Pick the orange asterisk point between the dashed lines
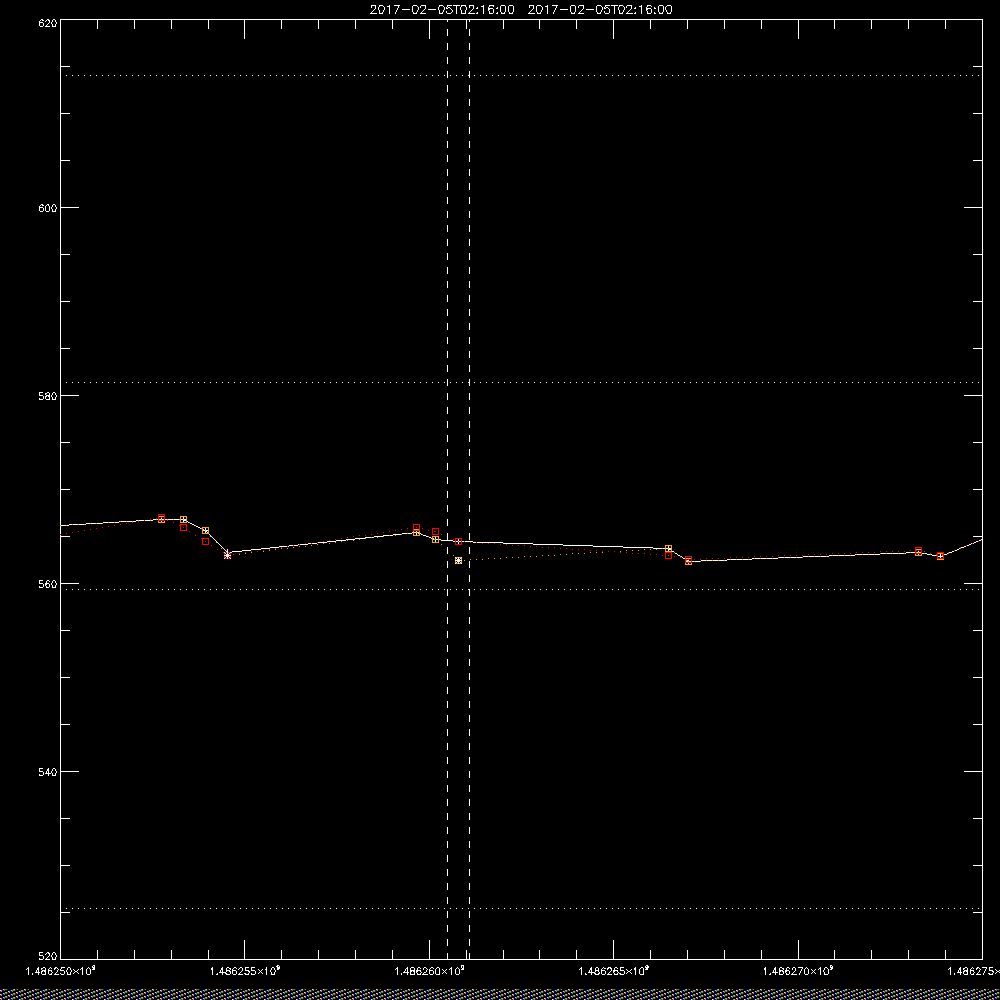 pyautogui.click(x=459, y=560)
